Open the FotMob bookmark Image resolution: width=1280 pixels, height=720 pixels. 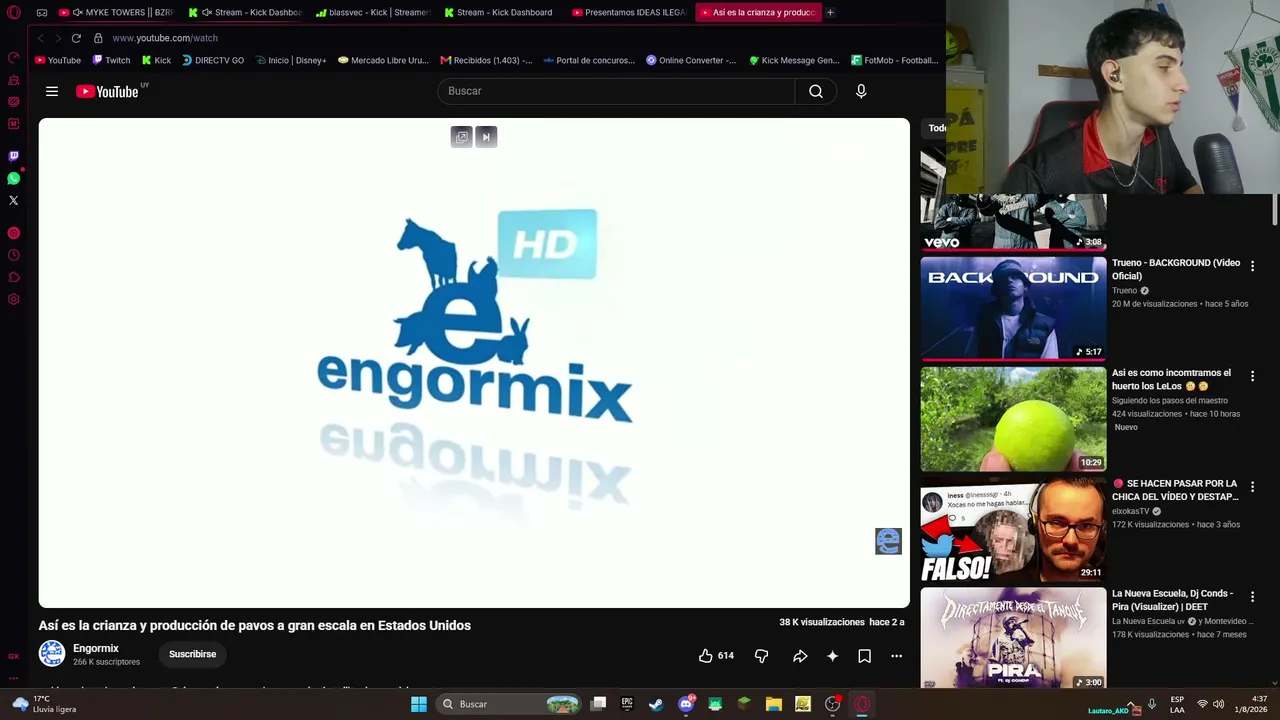(894, 60)
